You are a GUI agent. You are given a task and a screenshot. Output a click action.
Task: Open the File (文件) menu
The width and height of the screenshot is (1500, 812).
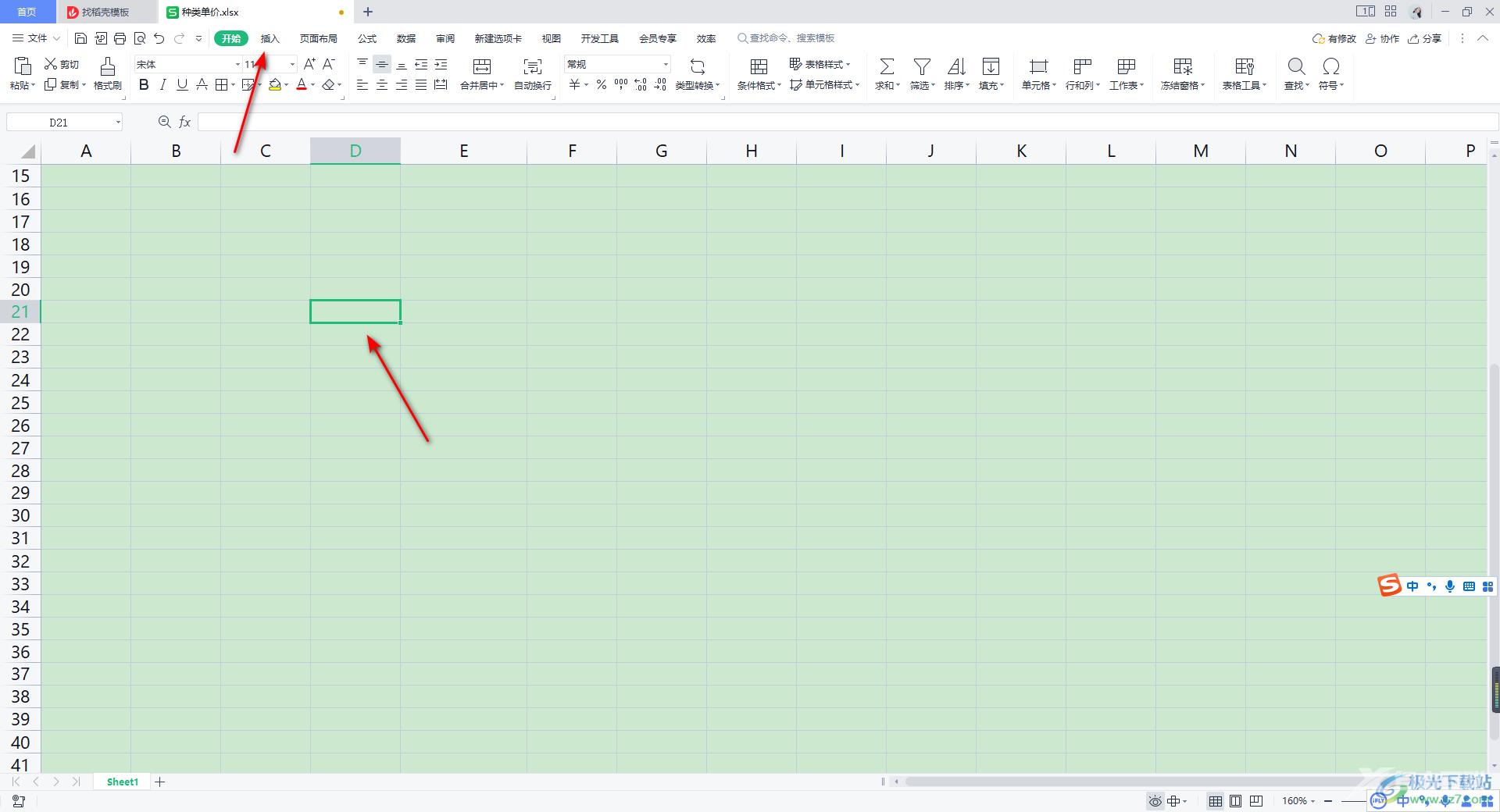pyautogui.click(x=36, y=38)
